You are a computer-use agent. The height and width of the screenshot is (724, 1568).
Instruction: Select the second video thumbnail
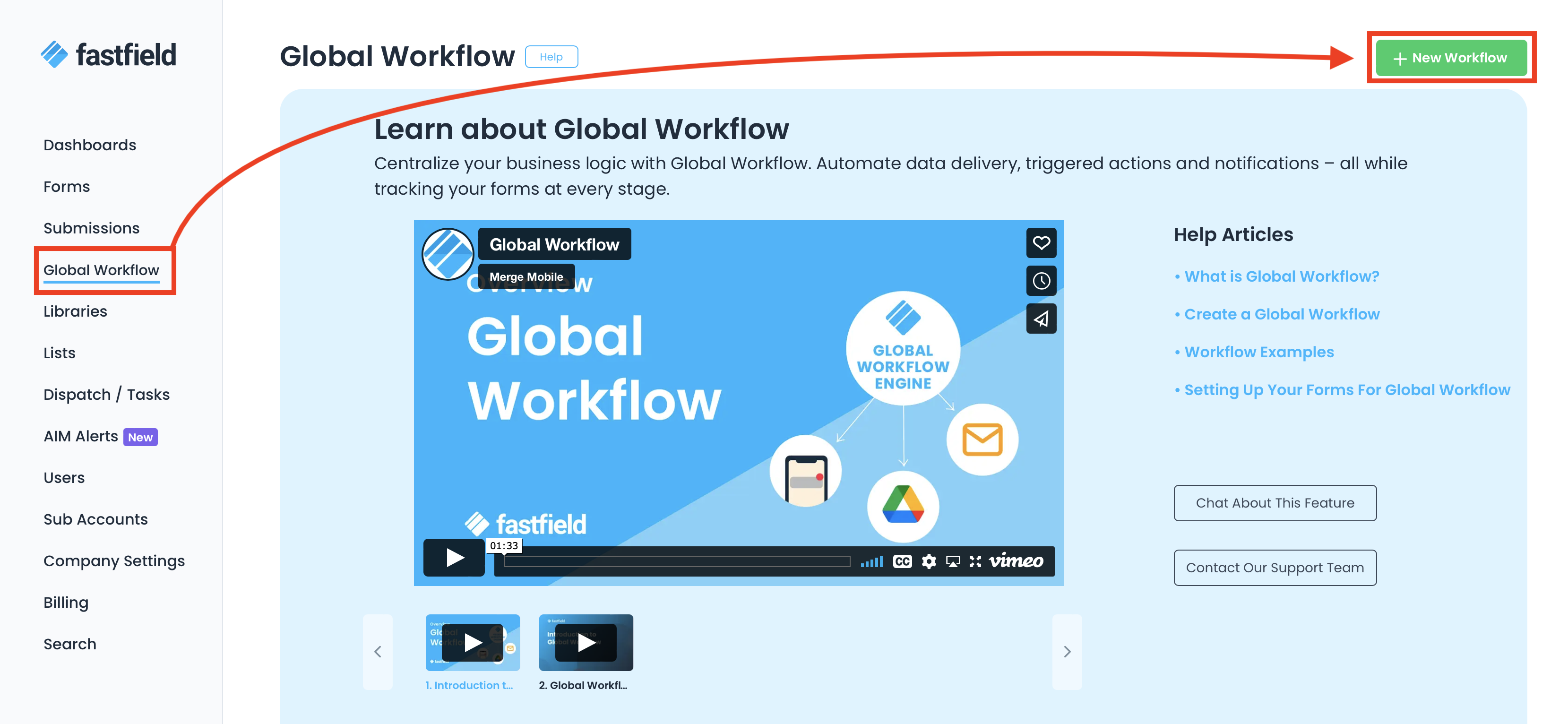click(x=586, y=642)
